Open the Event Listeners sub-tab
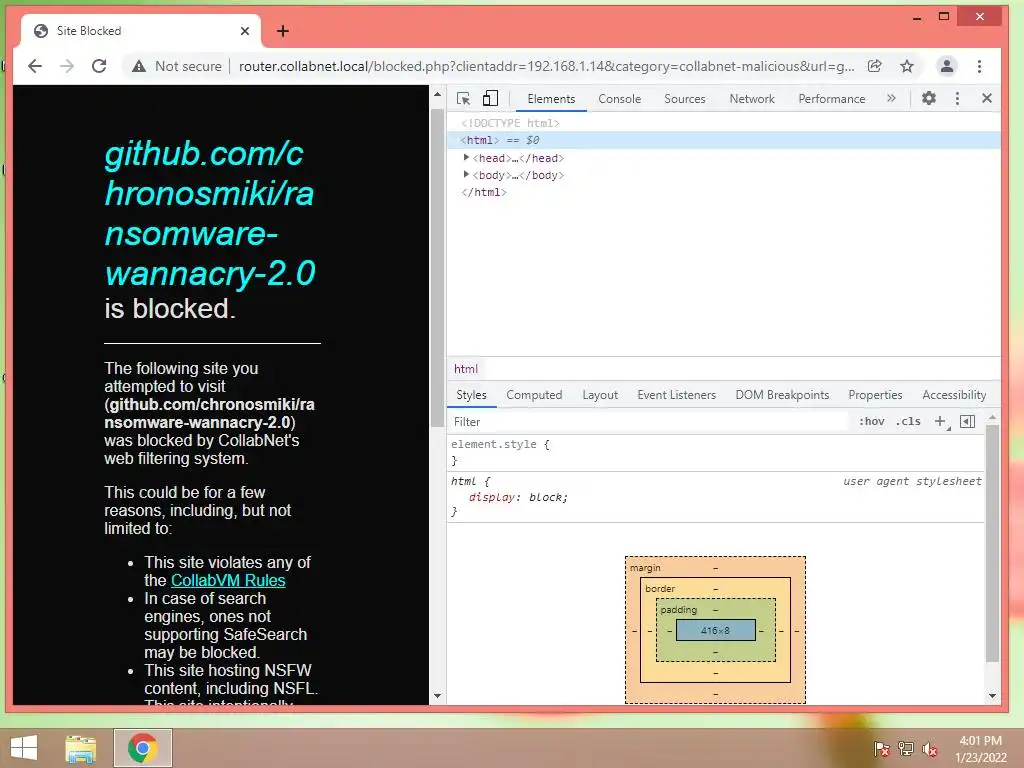 (677, 395)
